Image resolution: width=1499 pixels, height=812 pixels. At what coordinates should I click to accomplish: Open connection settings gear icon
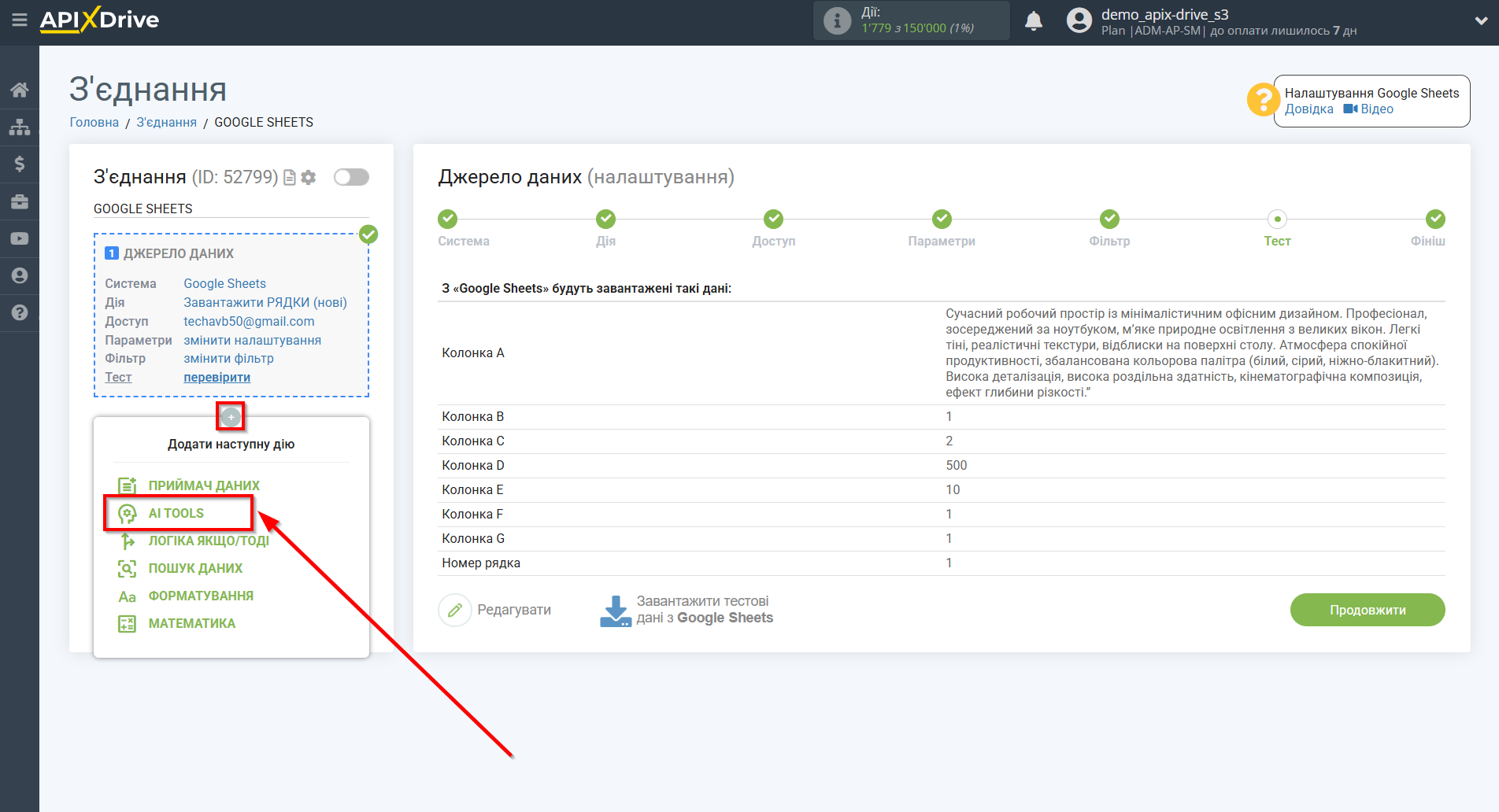tap(309, 178)
